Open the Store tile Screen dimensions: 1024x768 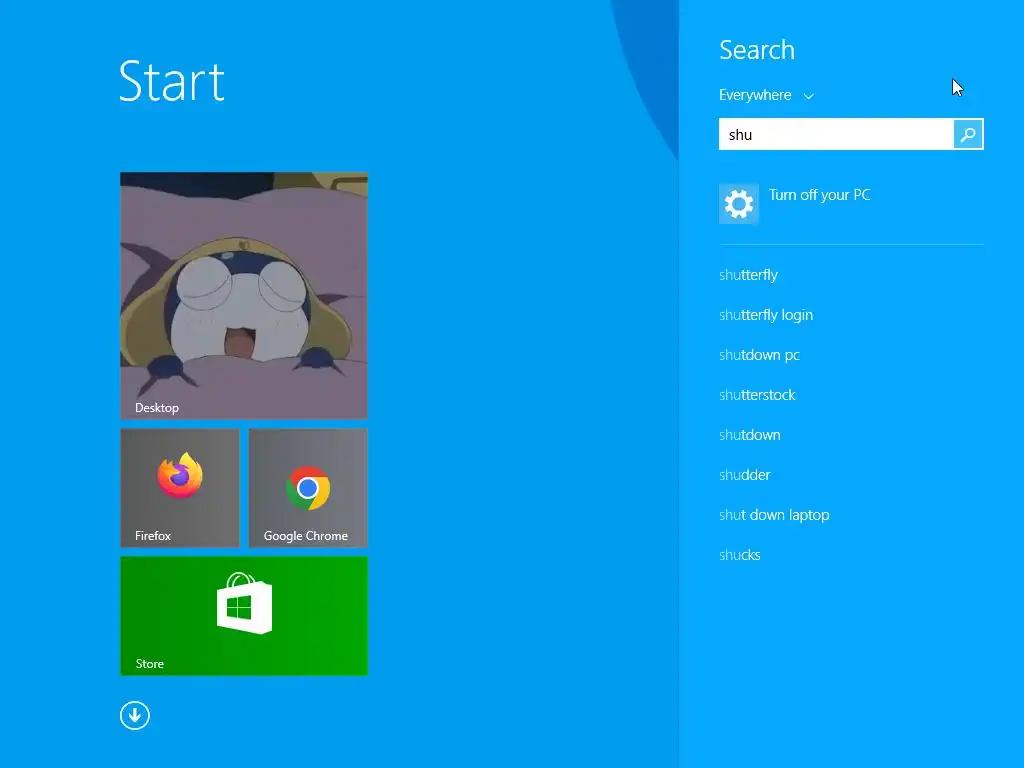pos(244,616)
